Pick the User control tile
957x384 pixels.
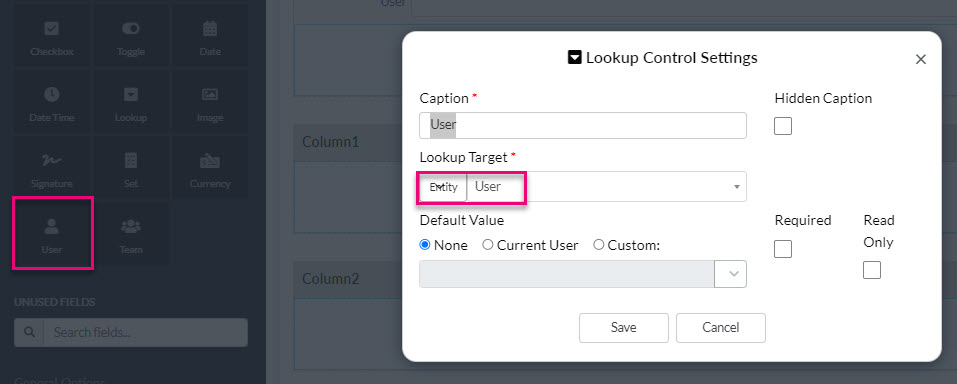pos(52,234)
